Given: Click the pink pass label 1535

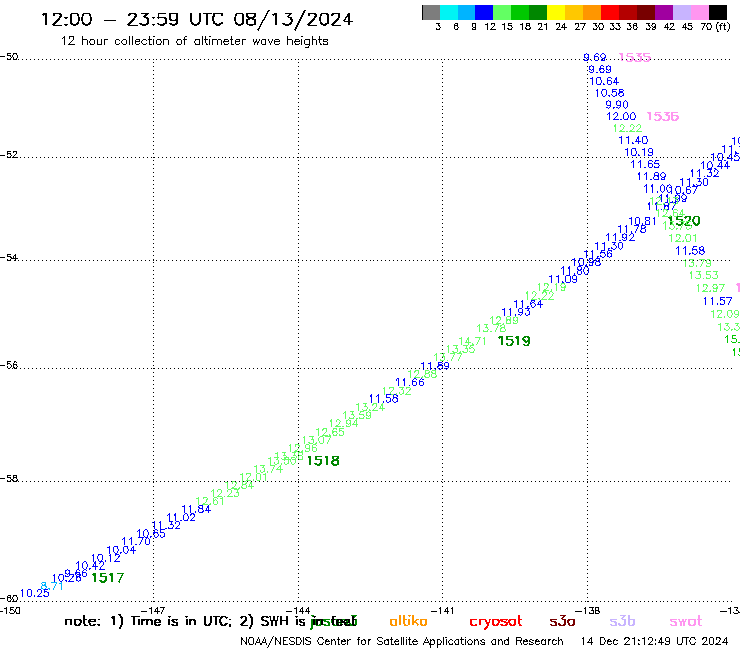Looking at the screenshot, I should click(635, 58).
